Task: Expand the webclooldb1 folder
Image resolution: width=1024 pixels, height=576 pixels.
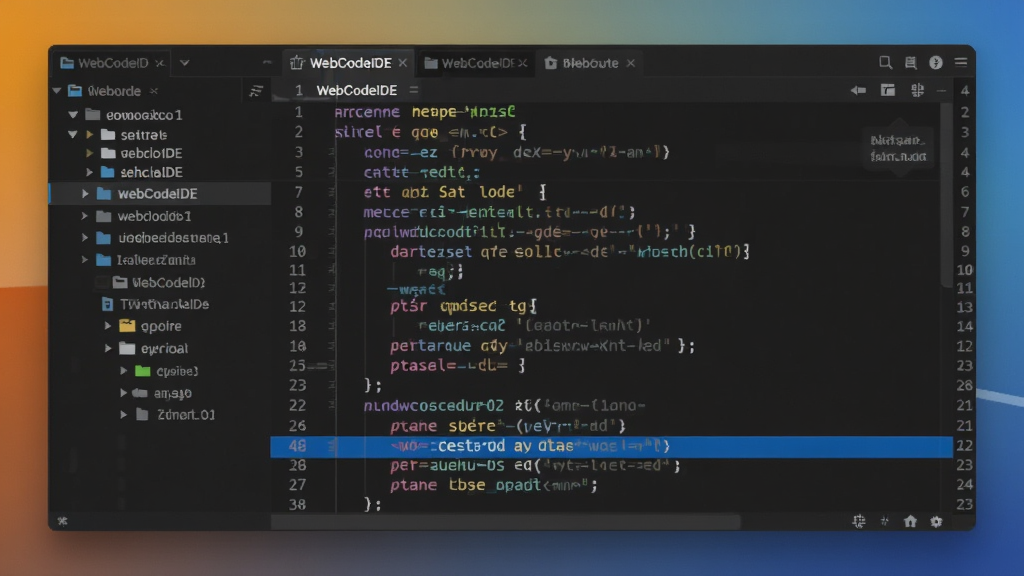Action: tap(85, 216)
